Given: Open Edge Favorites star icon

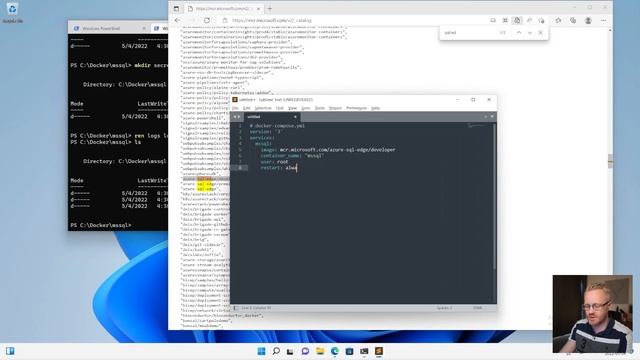Looking at the screenshot, I should coord(558,20).
